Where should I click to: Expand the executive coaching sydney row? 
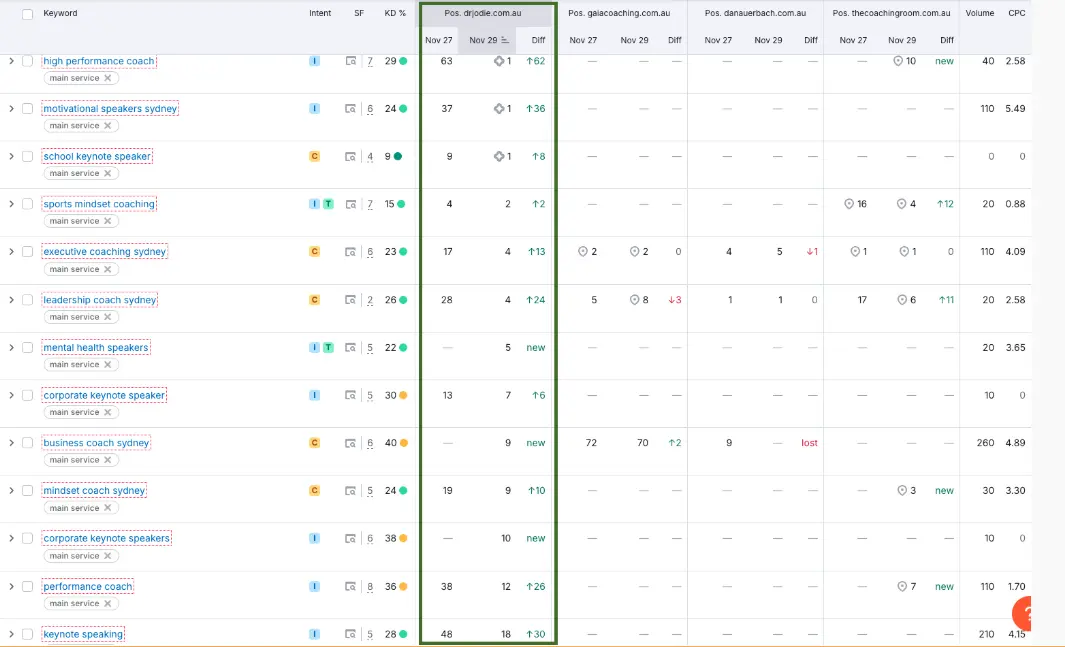12,252
